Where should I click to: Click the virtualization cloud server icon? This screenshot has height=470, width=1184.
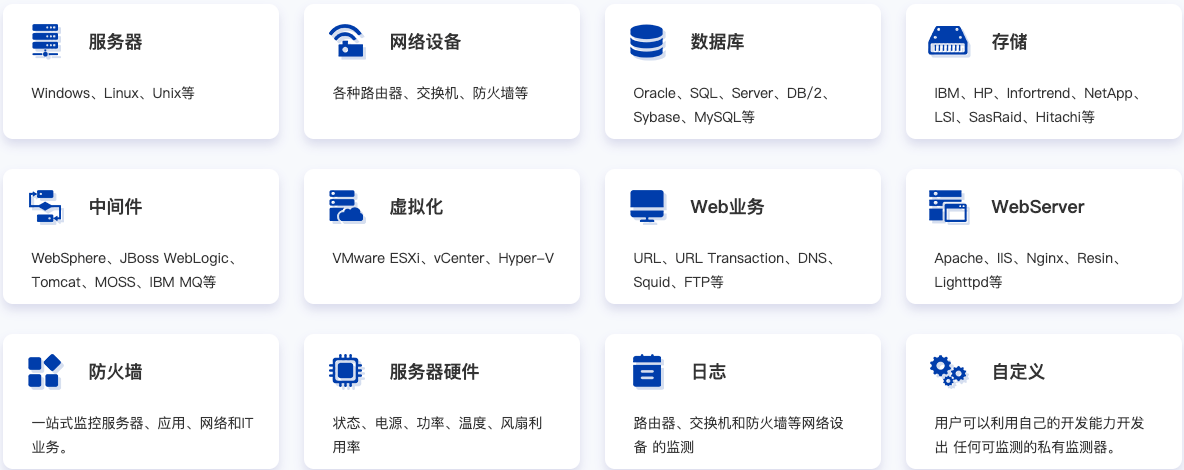click(x=347, y=206)
